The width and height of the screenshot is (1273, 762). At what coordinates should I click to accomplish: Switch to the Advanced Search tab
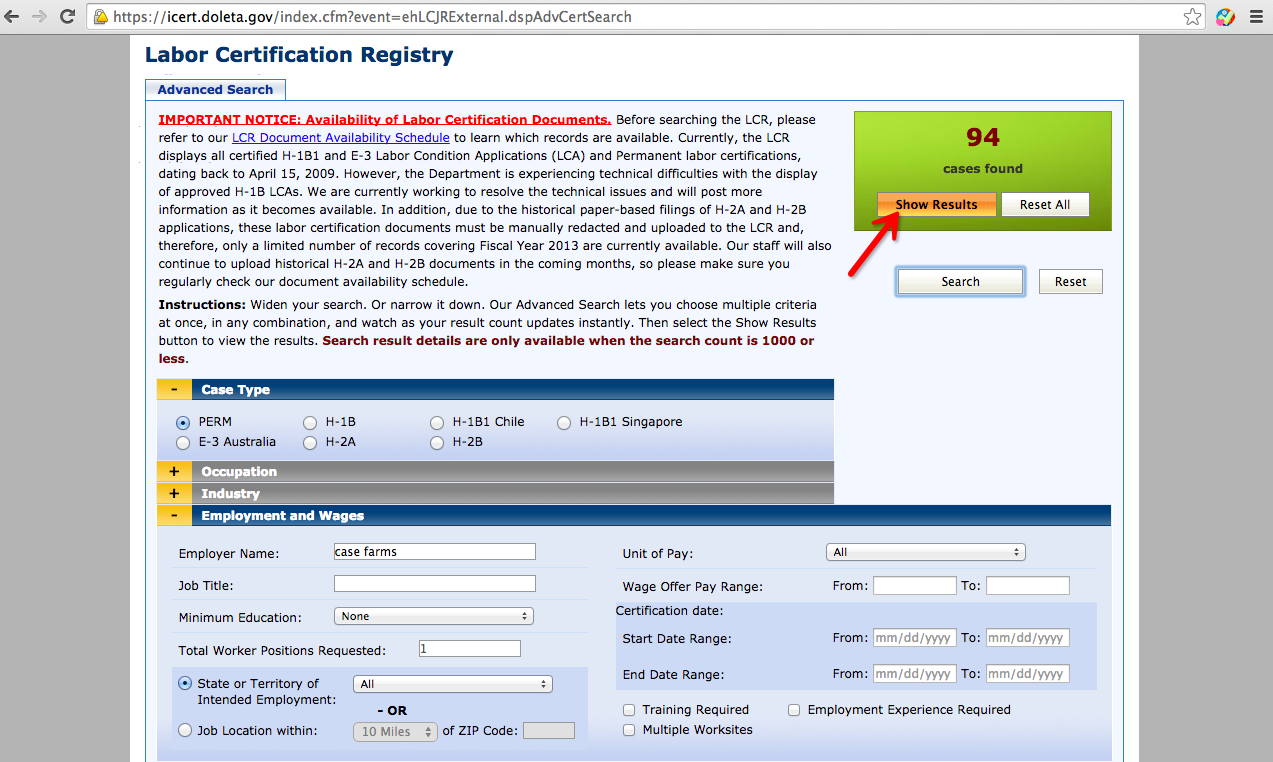(215, 89)
